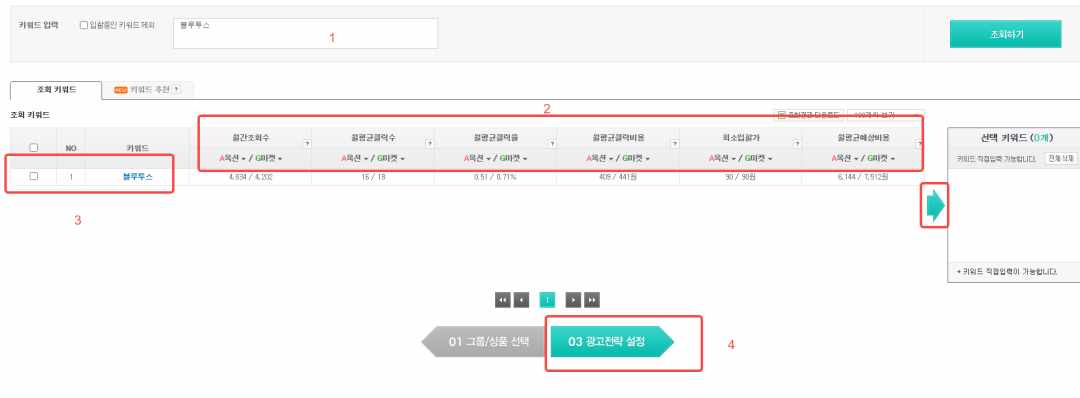This screenshot has height=398, width=1080.
Task: Switch to the 조회 키워드 tab
Action: [x=56, y=90]
